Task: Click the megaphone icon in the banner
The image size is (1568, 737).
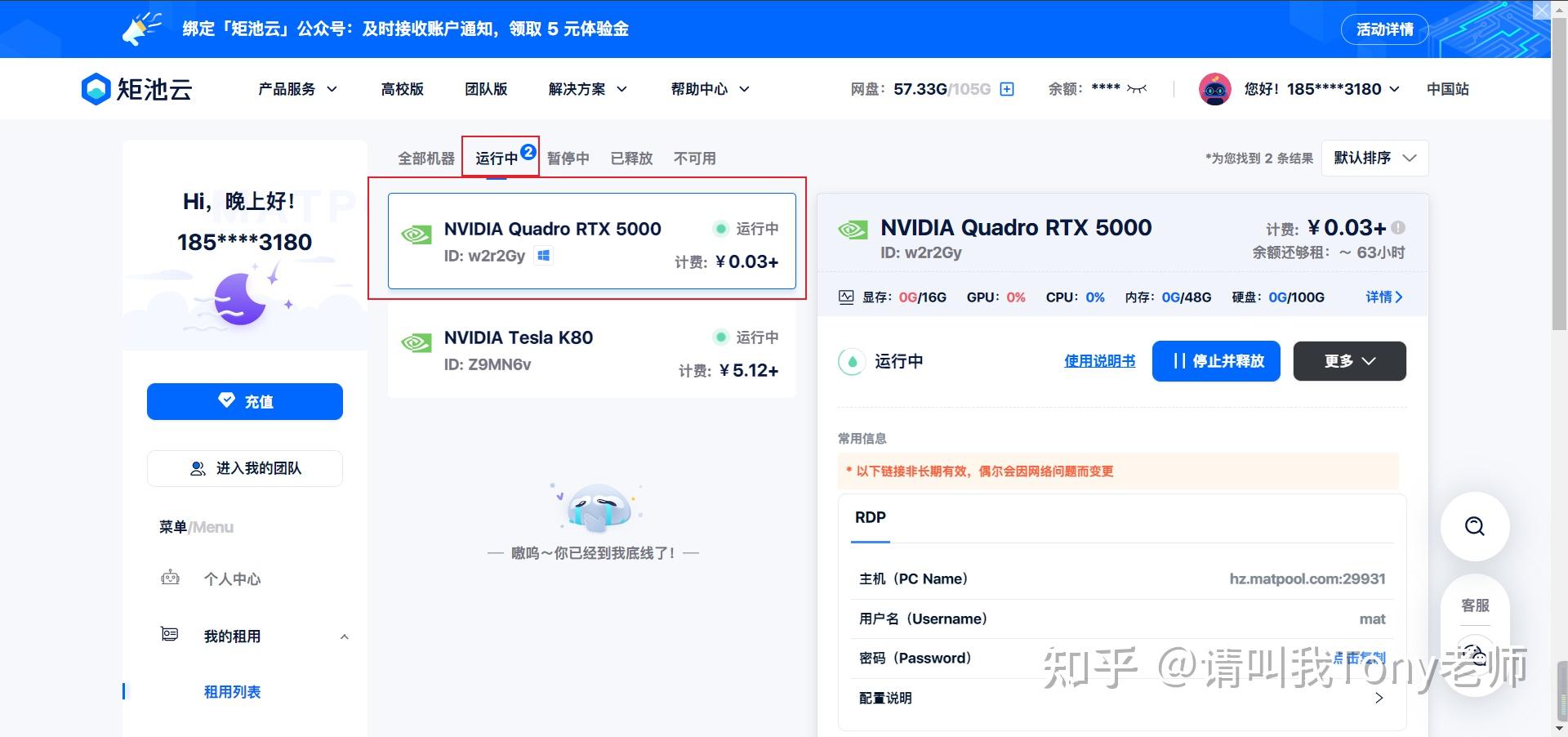Action: 141,29
